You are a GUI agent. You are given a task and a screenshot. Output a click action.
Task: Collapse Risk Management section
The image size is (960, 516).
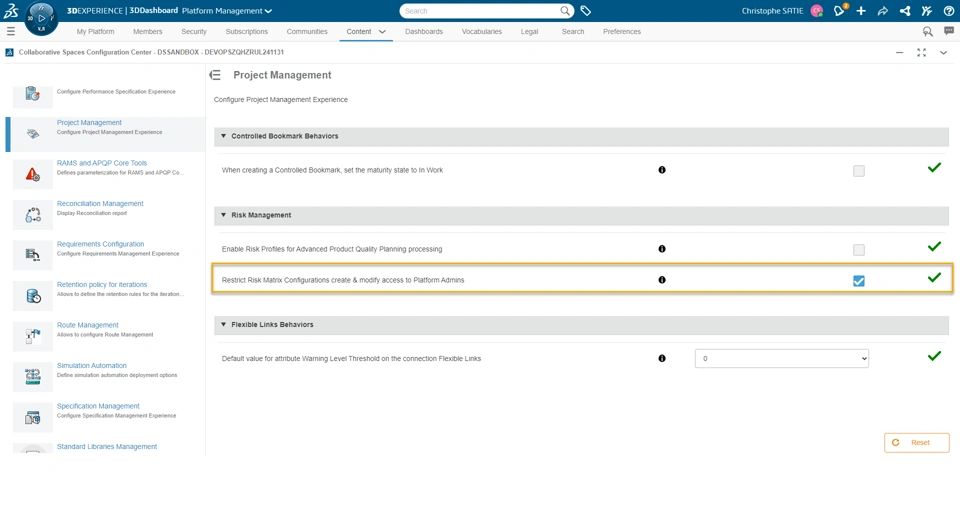click(x=223, y=215)
